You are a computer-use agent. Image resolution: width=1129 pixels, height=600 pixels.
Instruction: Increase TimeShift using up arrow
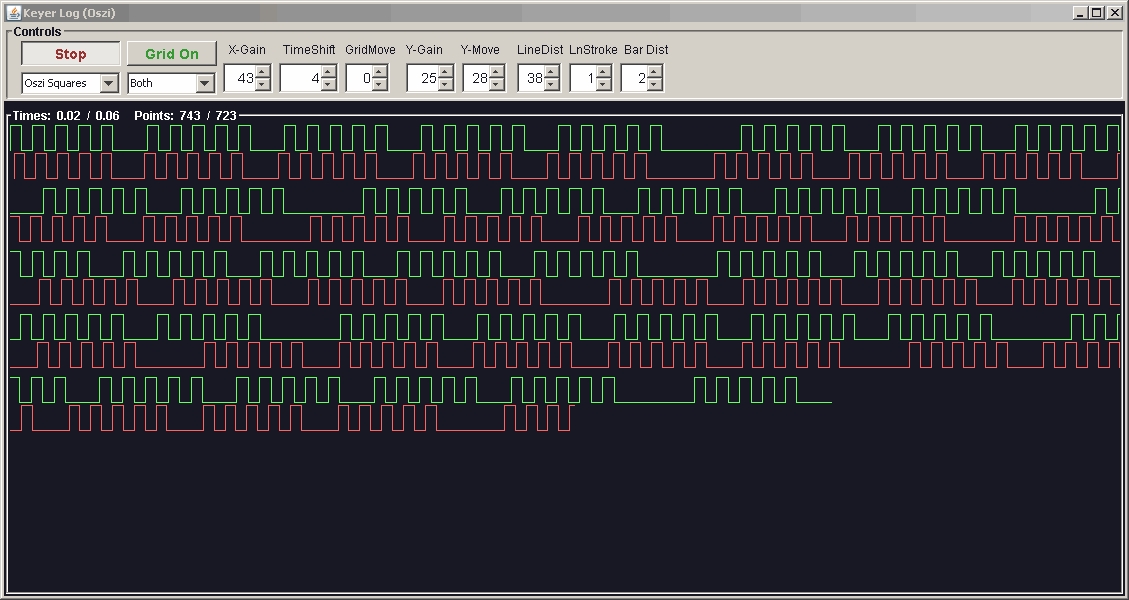pyautogui.click(x=328, y=72)
